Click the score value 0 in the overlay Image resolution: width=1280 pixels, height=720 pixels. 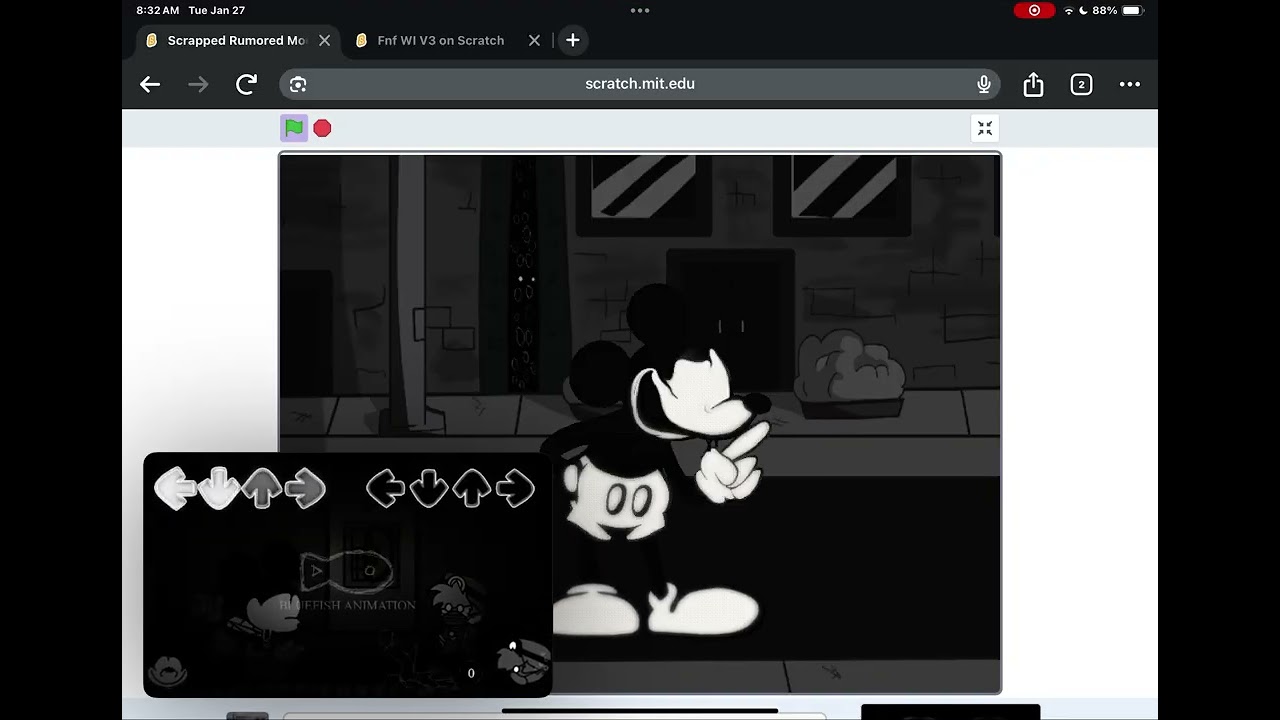(x=471, y=674)
